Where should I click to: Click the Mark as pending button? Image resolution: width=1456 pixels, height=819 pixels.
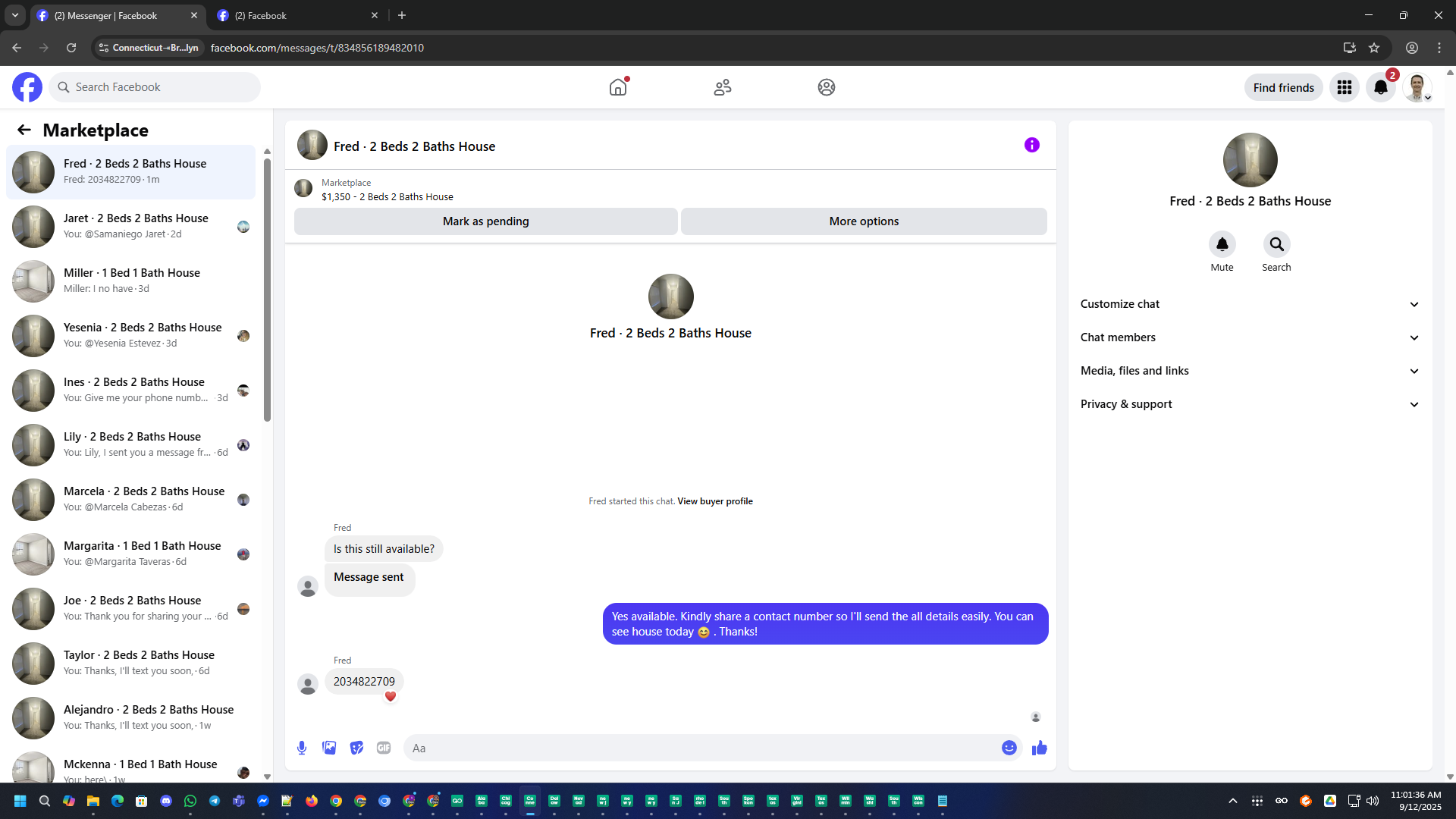485,221
